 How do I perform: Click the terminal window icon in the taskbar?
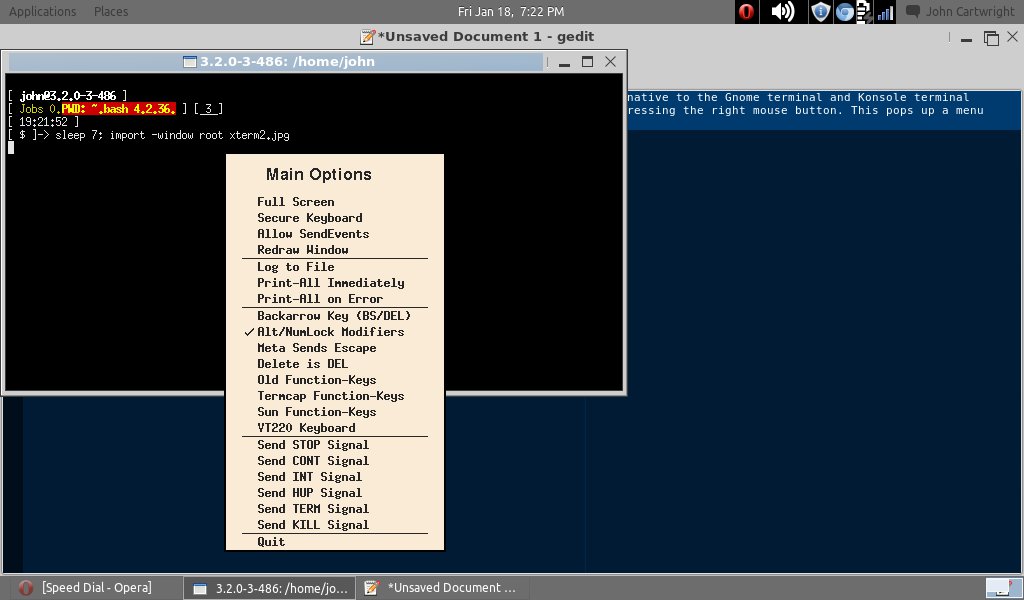click(x=200, y=589)
